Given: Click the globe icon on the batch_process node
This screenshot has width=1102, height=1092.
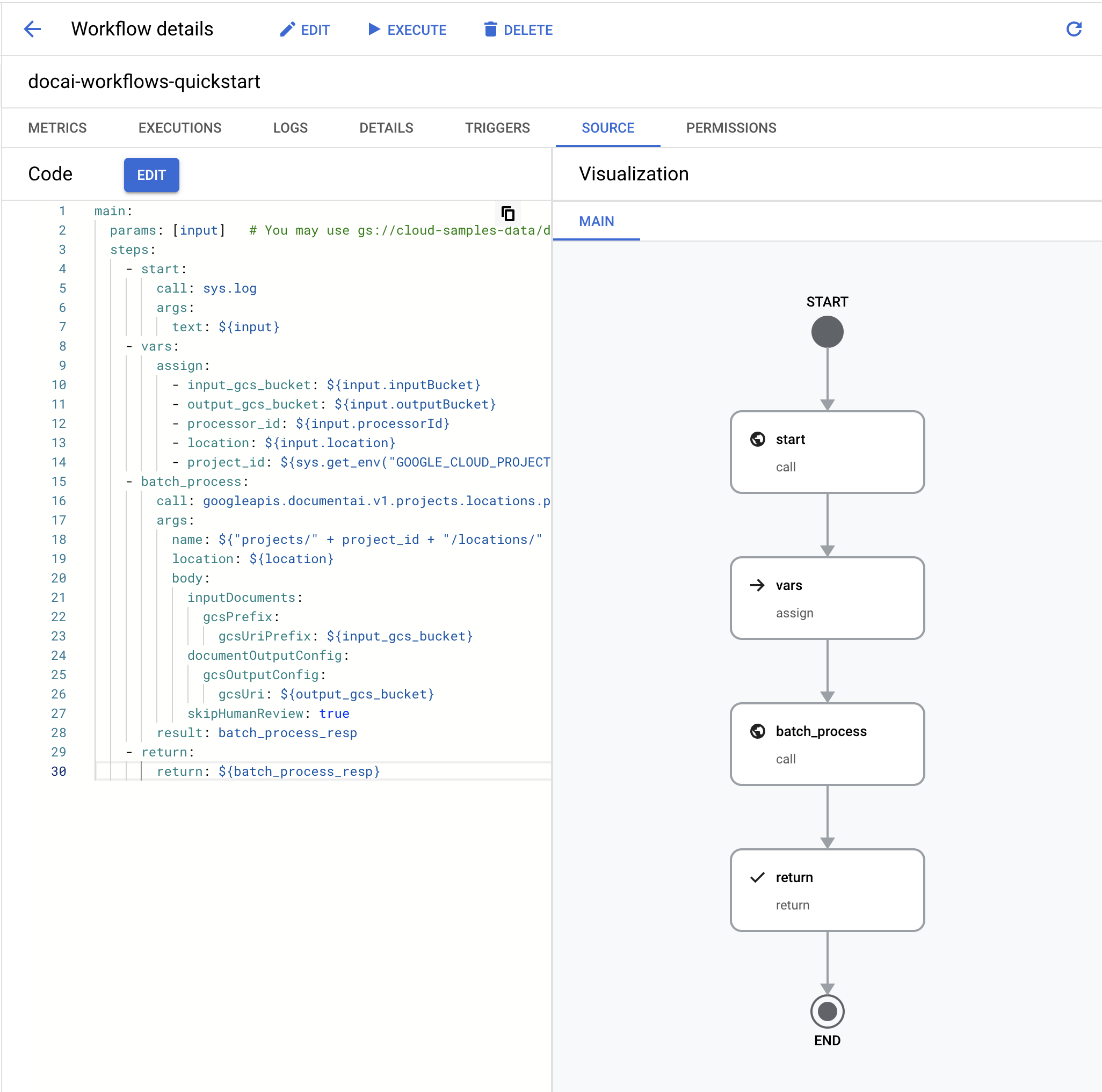Looking at the screenshot, I should tap(757, 731).
